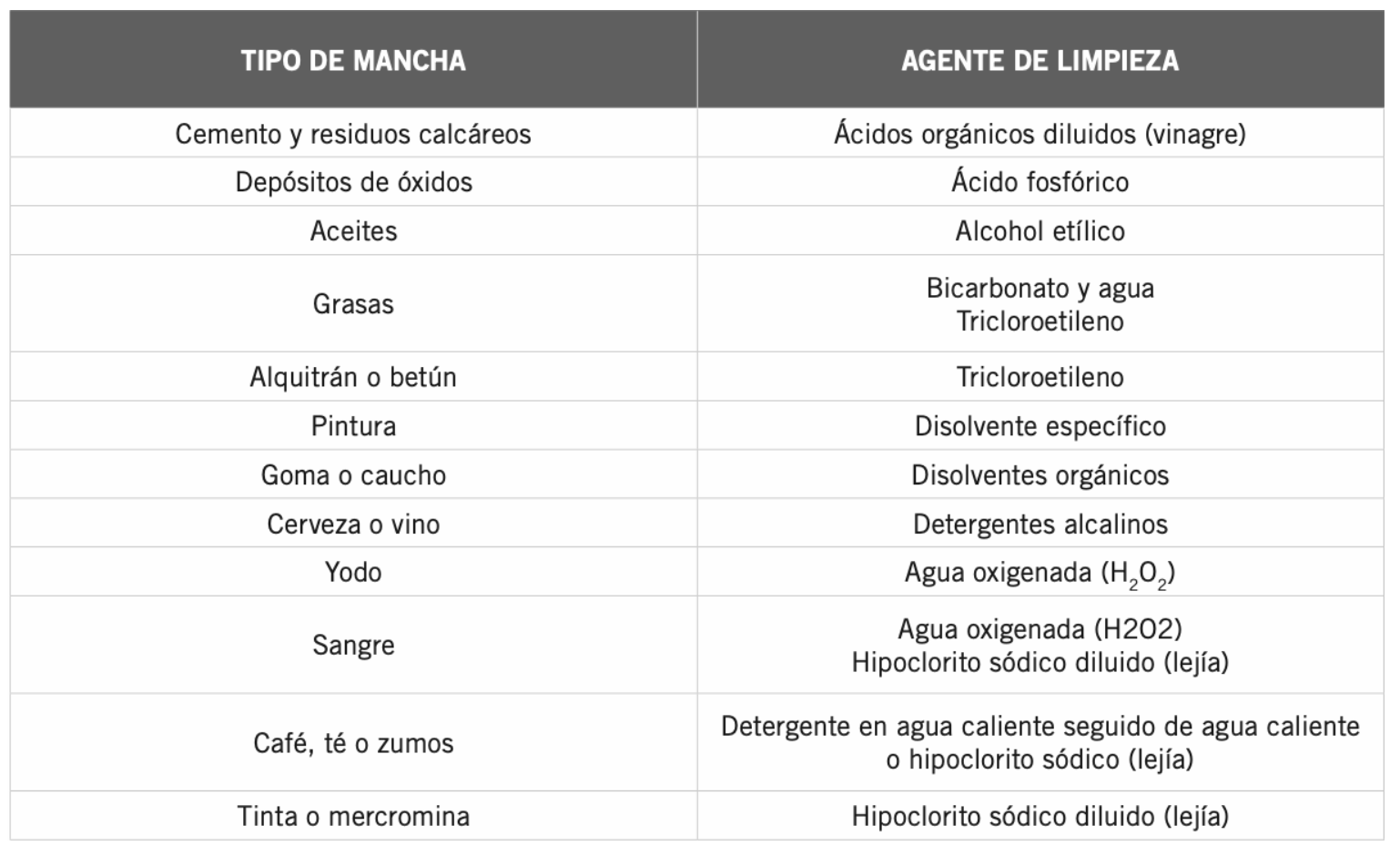Image resolution: width=1400 pixels, height=856 pixels.
Task: Click the Detergentes alcalinos cell
Action: 1040,525
